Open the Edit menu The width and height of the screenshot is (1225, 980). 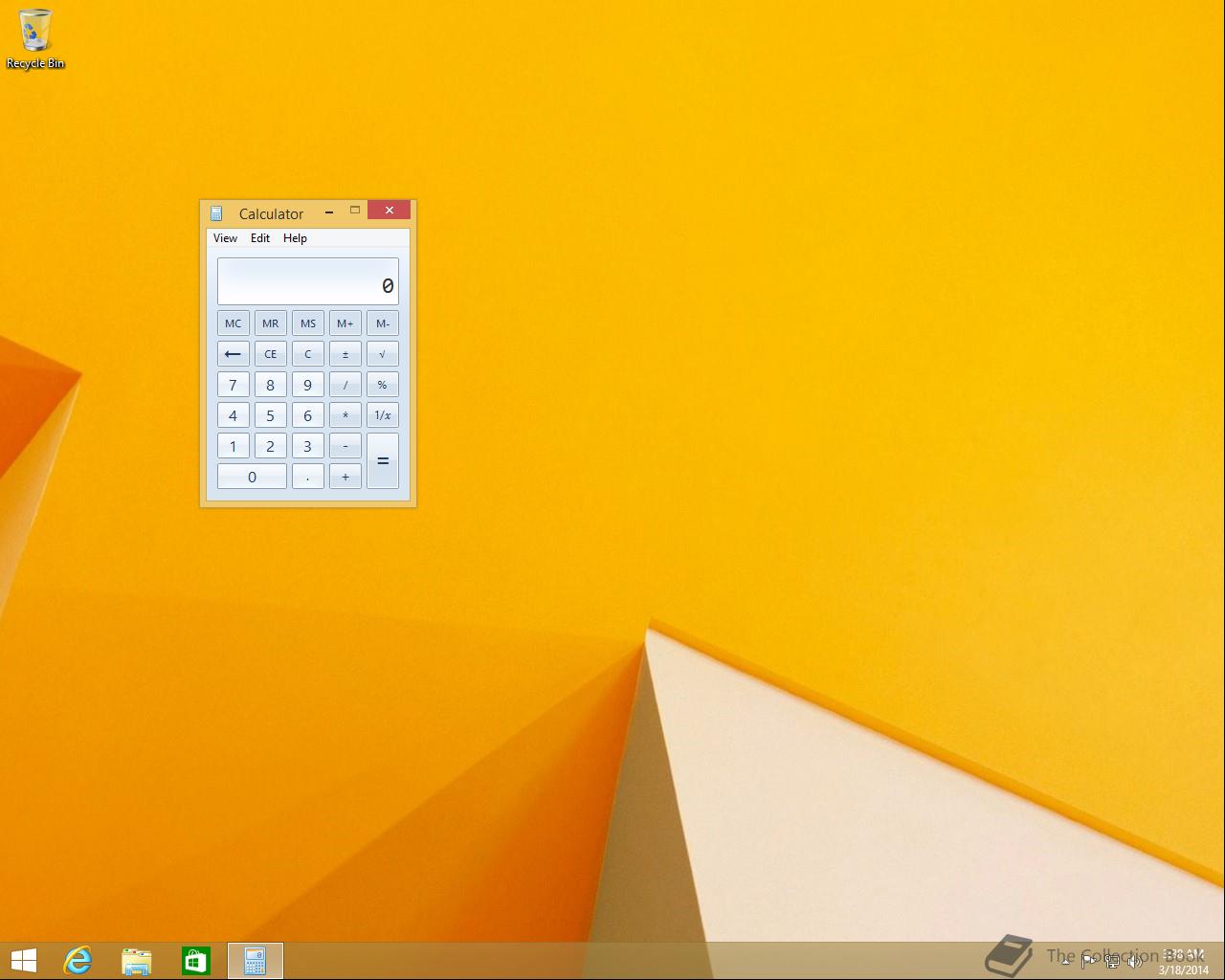click(x=260, y=238)
